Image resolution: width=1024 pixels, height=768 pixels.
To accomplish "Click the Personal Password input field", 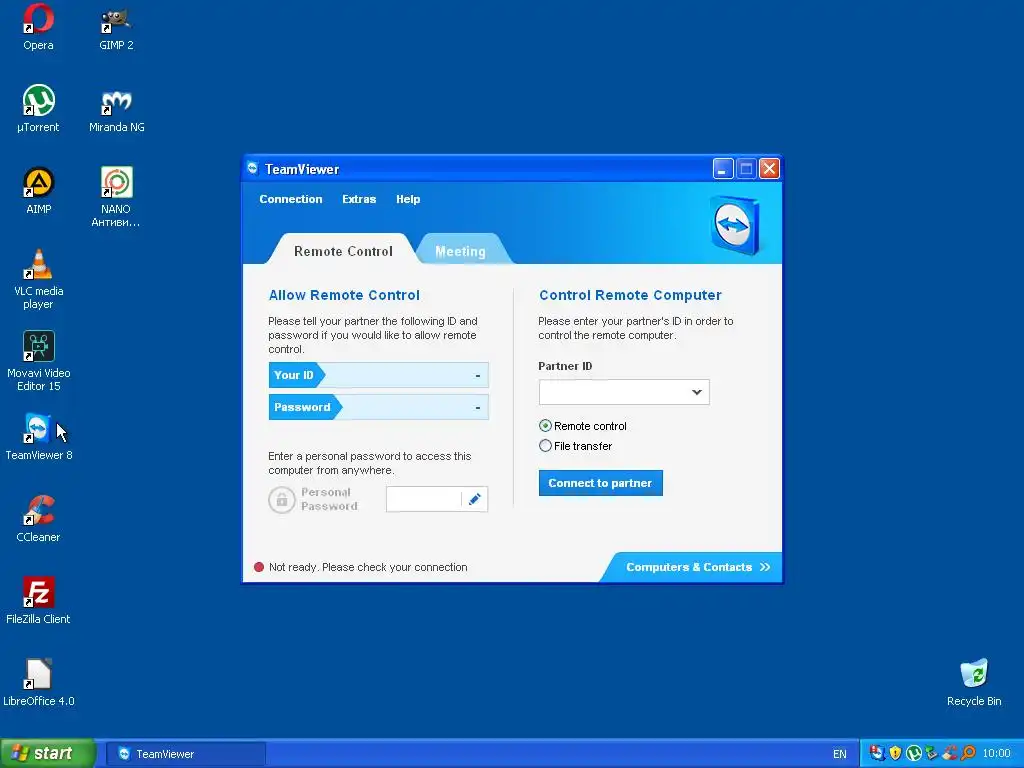I will click(424, 500).
